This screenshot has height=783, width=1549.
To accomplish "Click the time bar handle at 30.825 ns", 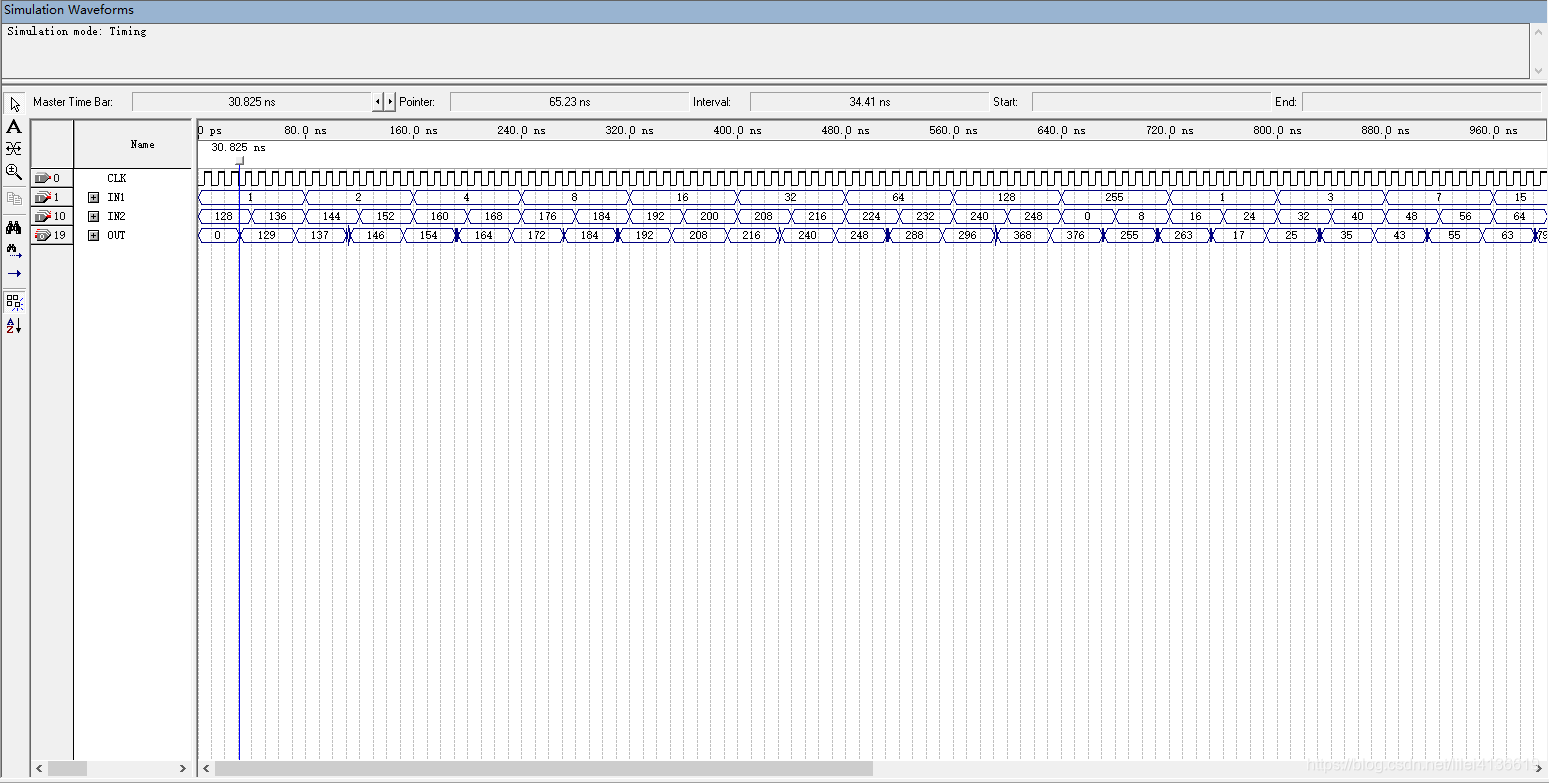I will click(239, 160).
